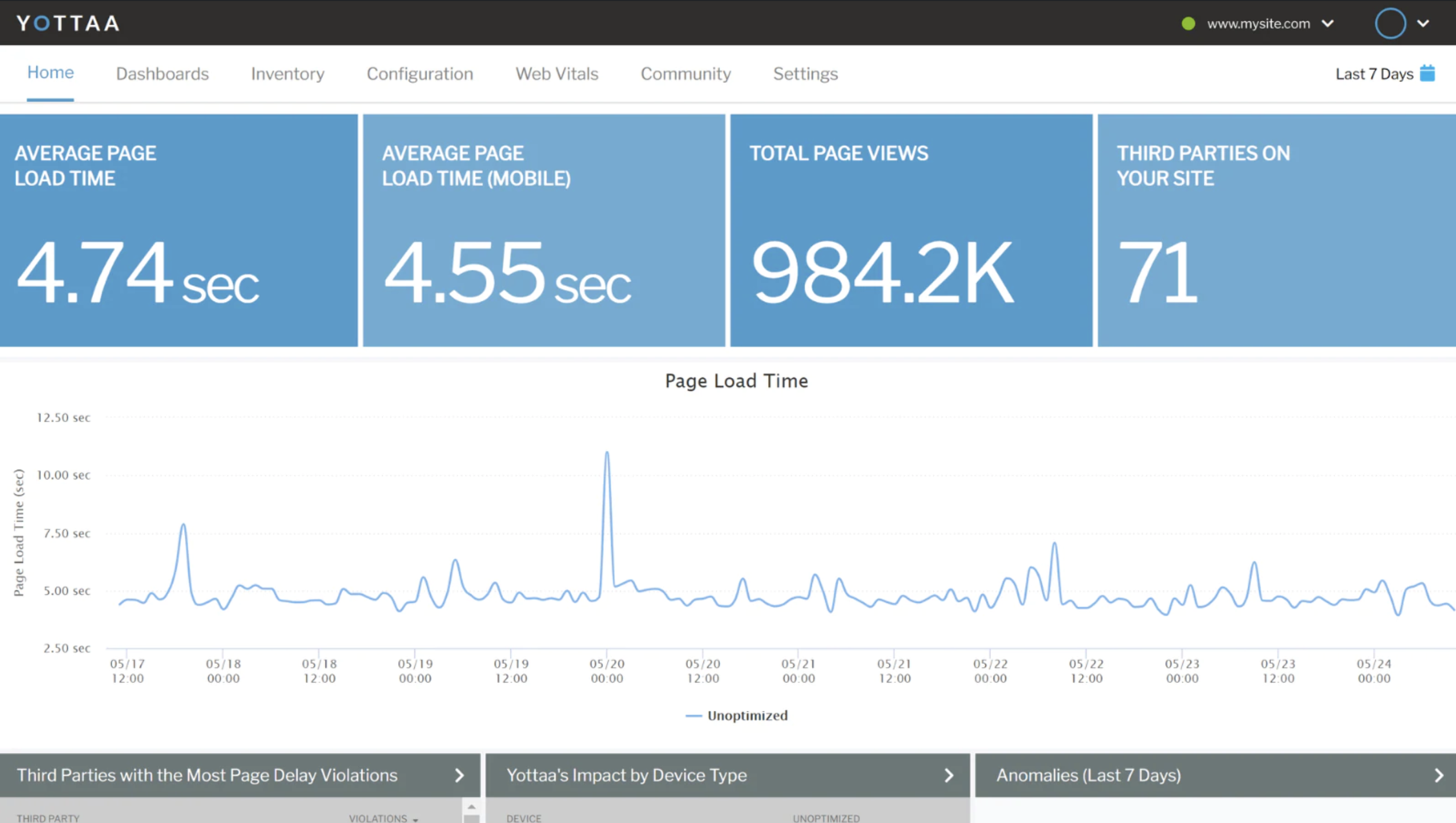Click the Yottaa logo
This screenshot has height=823, width=1456.
[68, 23]
